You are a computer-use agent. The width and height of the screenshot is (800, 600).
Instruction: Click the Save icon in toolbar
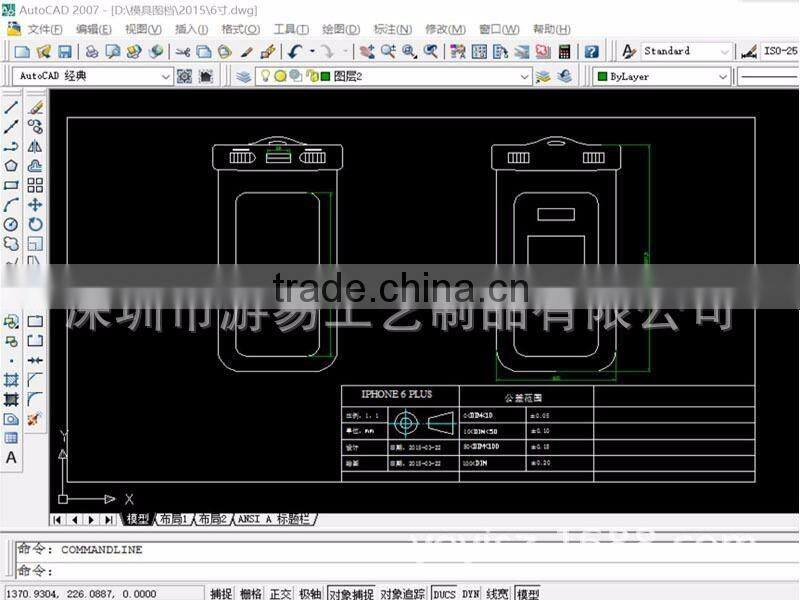64,51
